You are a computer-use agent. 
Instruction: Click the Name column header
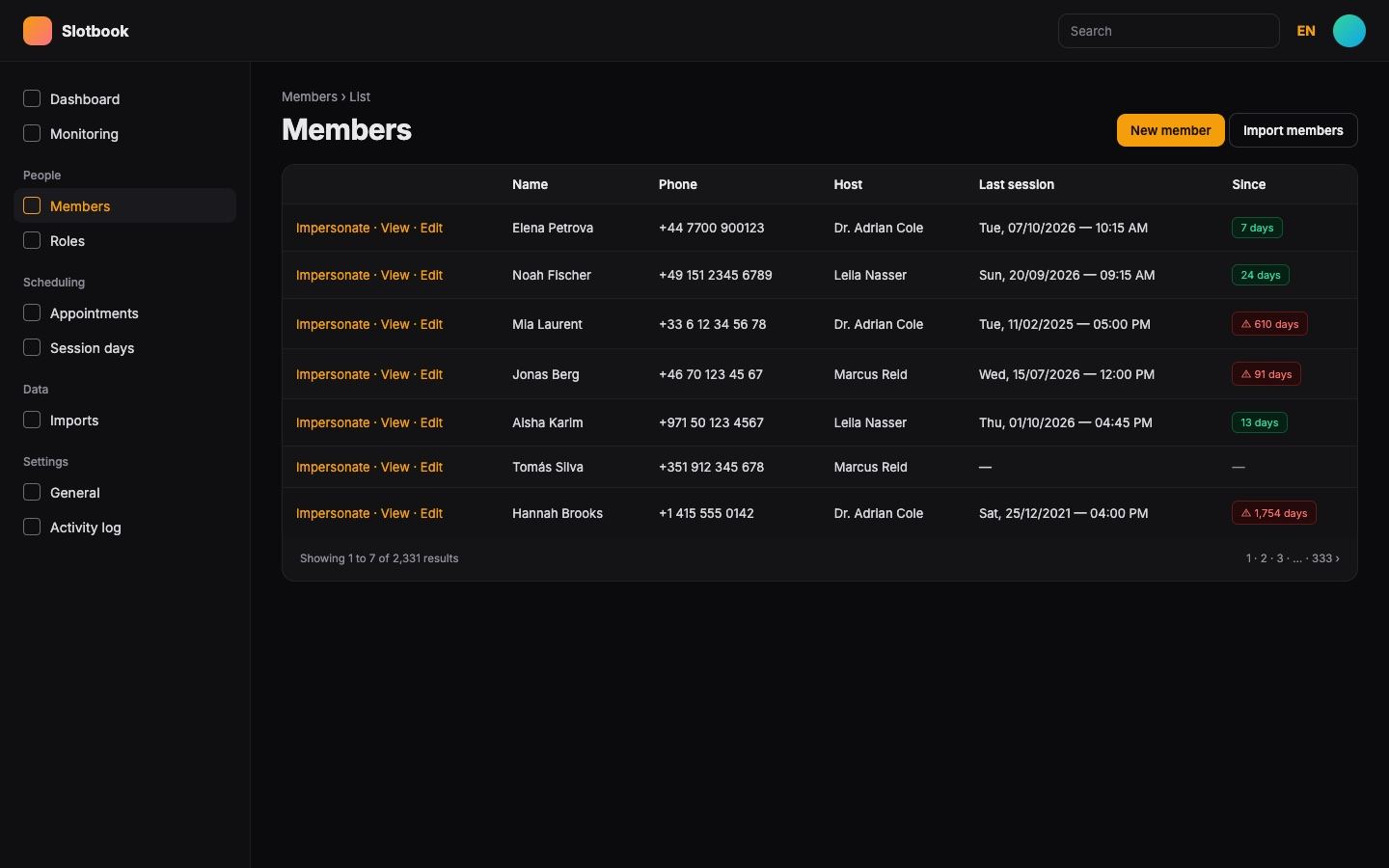[530, 184]
